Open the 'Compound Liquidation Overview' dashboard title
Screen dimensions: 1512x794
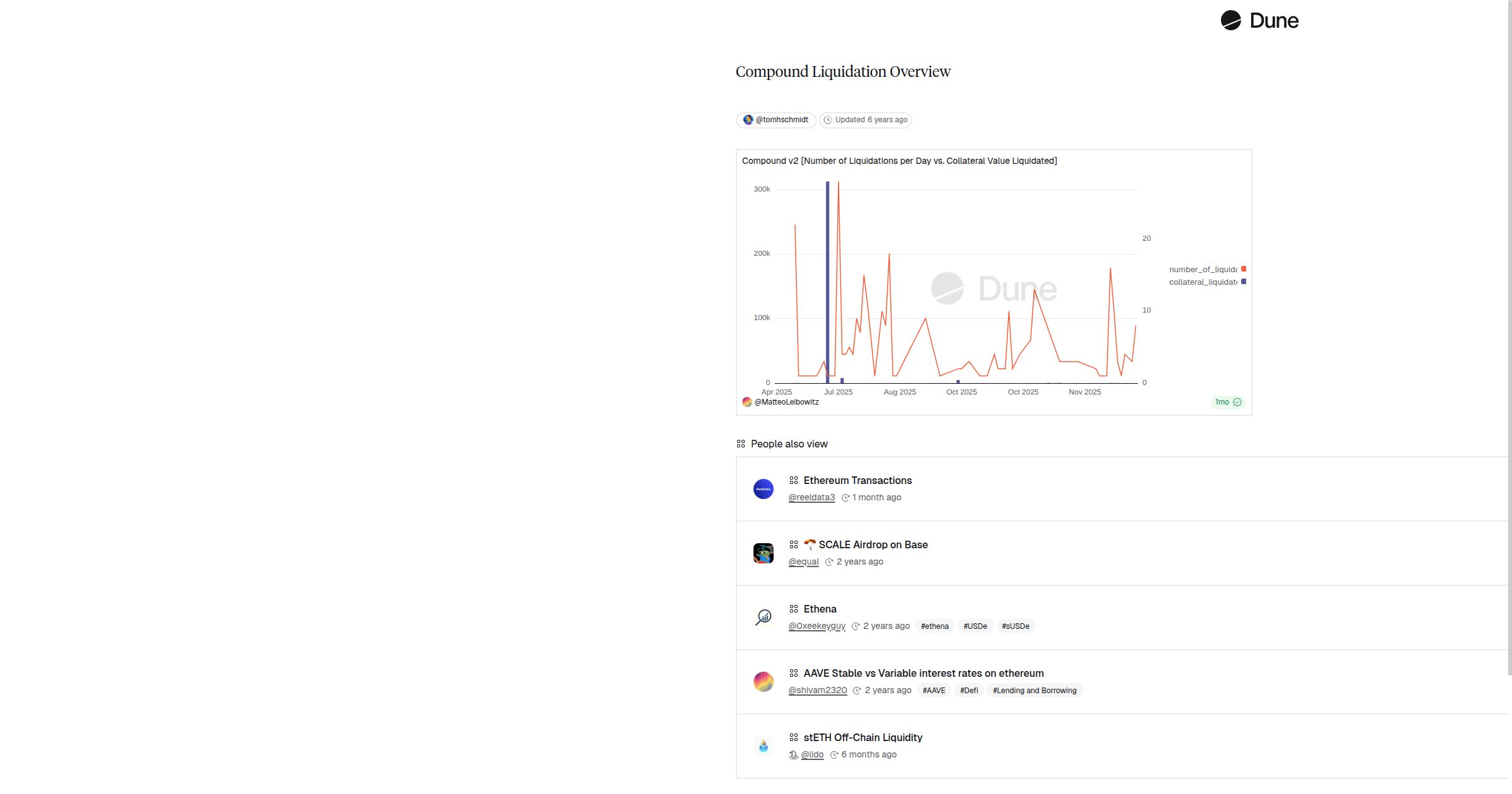click(842, 71)
